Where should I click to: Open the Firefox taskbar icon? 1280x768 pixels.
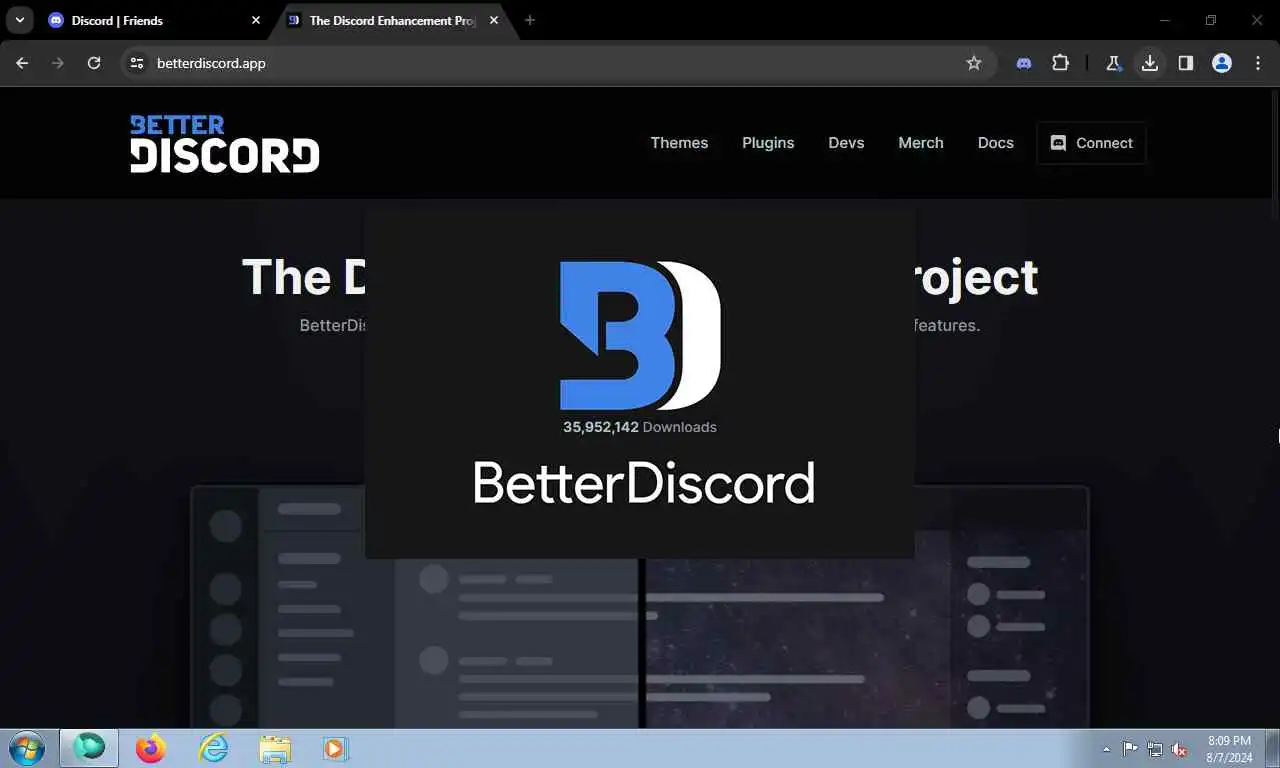click(x=151, y=748)
